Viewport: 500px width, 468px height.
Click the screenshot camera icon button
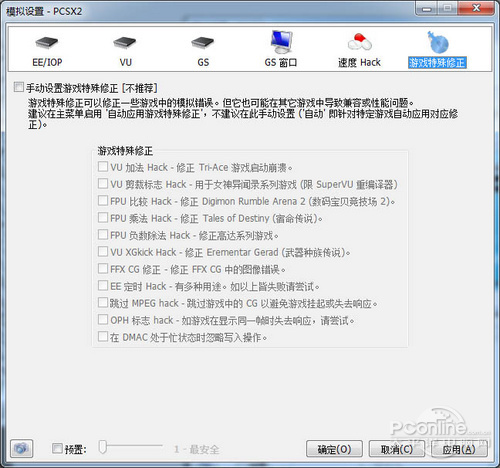pyautogui.click(x=21, y=449)
